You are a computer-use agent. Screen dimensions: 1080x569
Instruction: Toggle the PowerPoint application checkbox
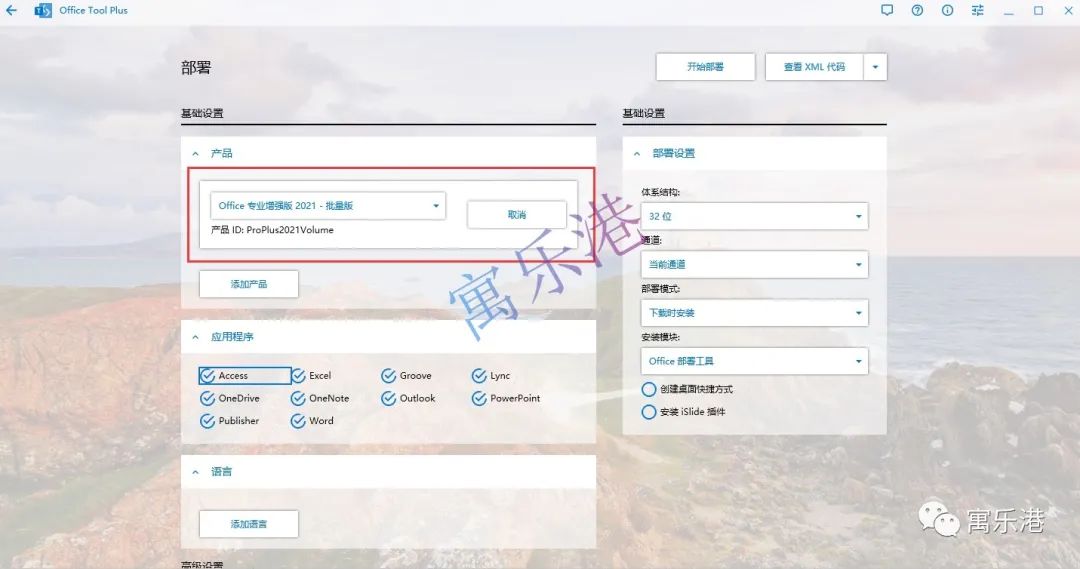(479, 399)
